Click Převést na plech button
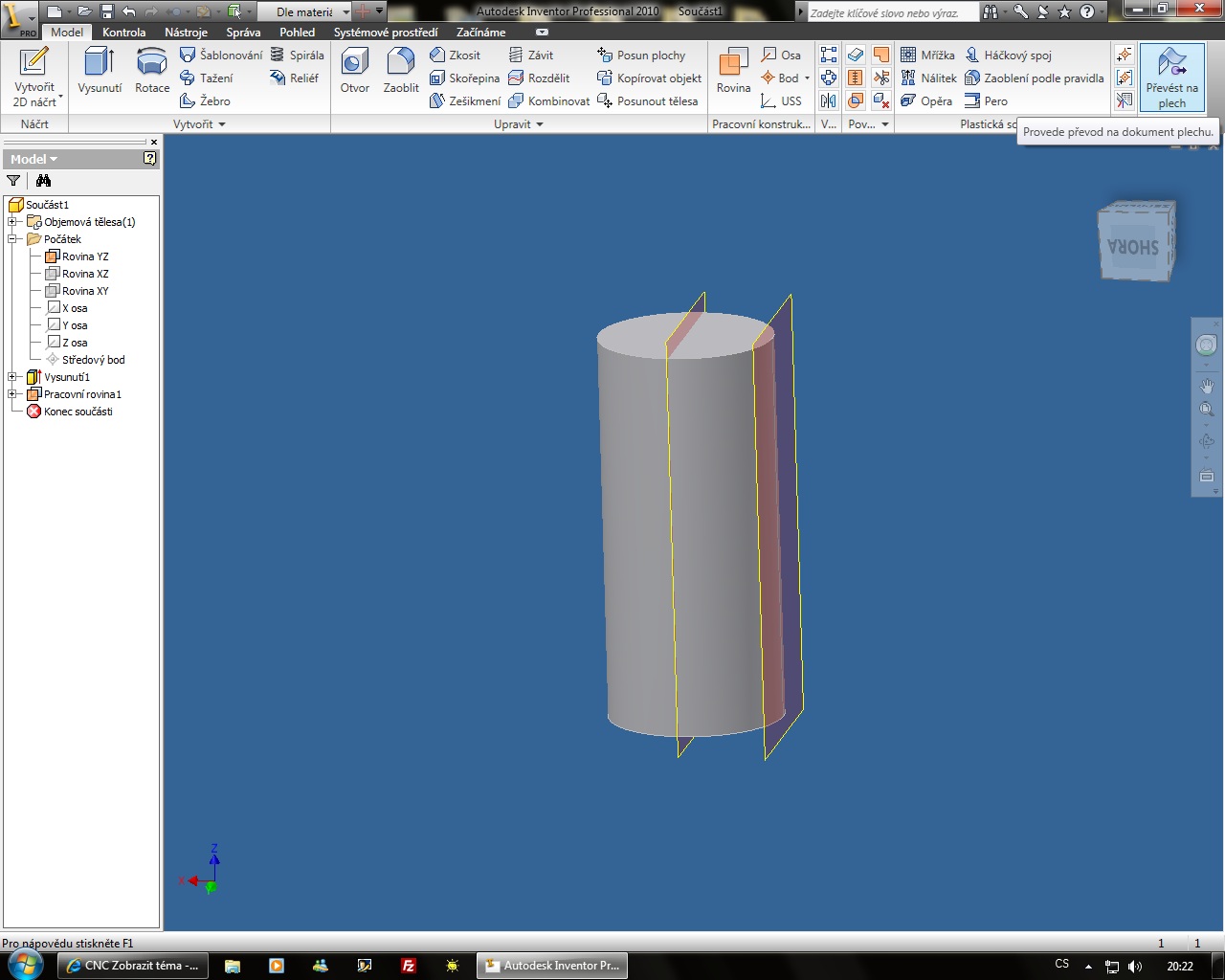This screenshot has height=980, width=1225. [1171, 78]
